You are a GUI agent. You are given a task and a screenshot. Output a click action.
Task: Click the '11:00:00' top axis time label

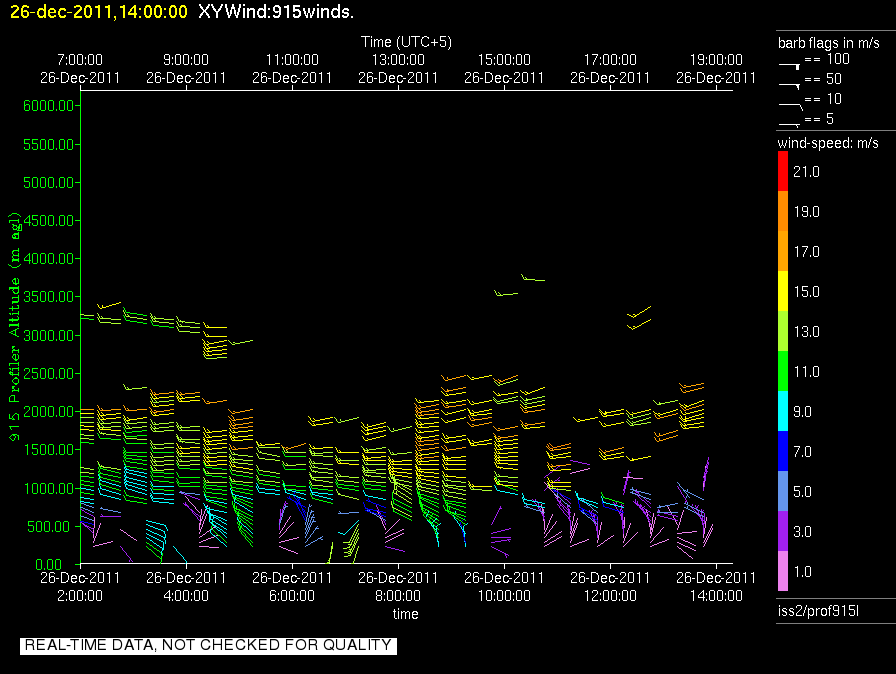pyautogui.click(x=292, y=59)
